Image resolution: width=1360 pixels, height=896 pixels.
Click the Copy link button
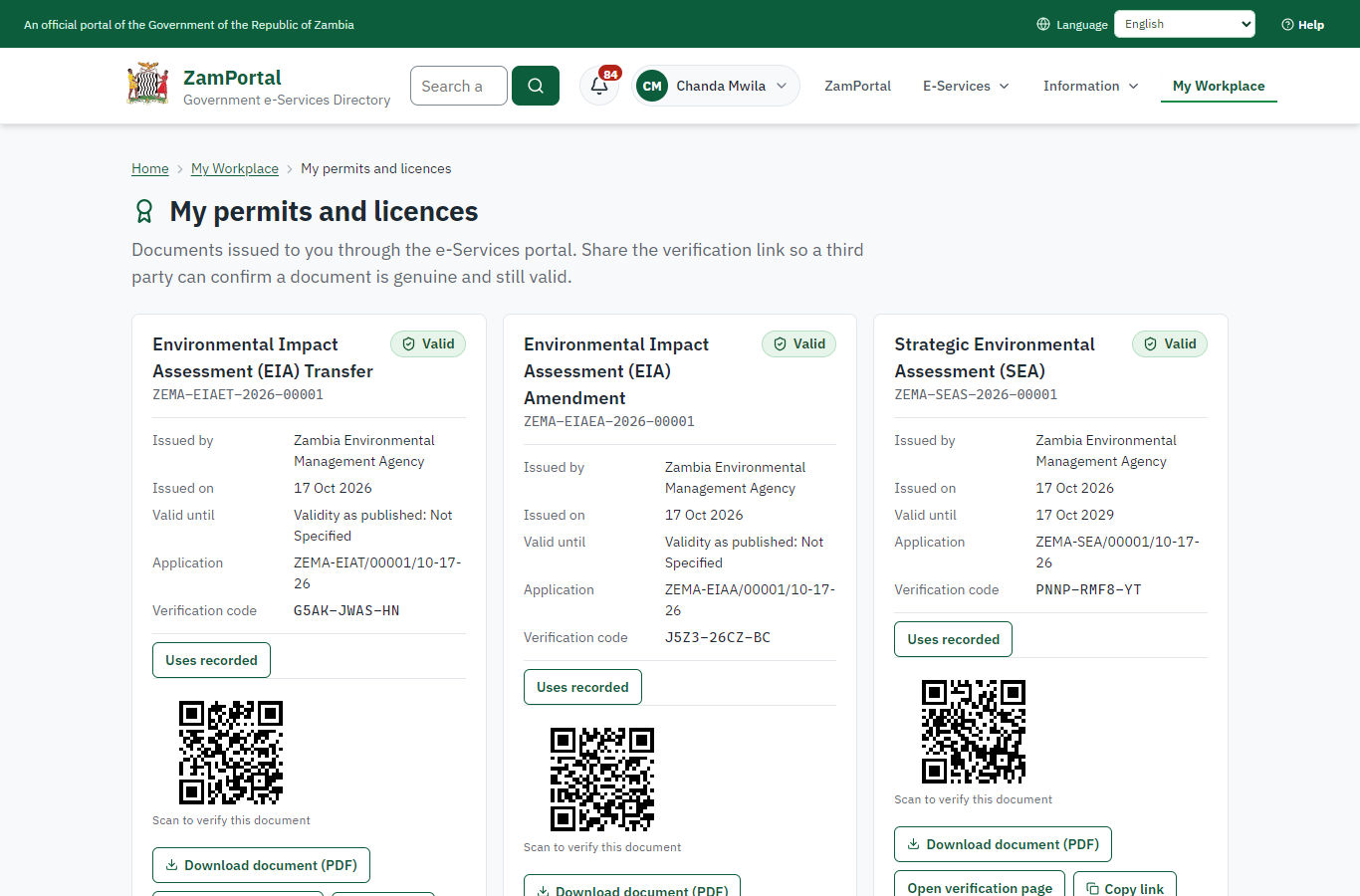pos(1125,884)
